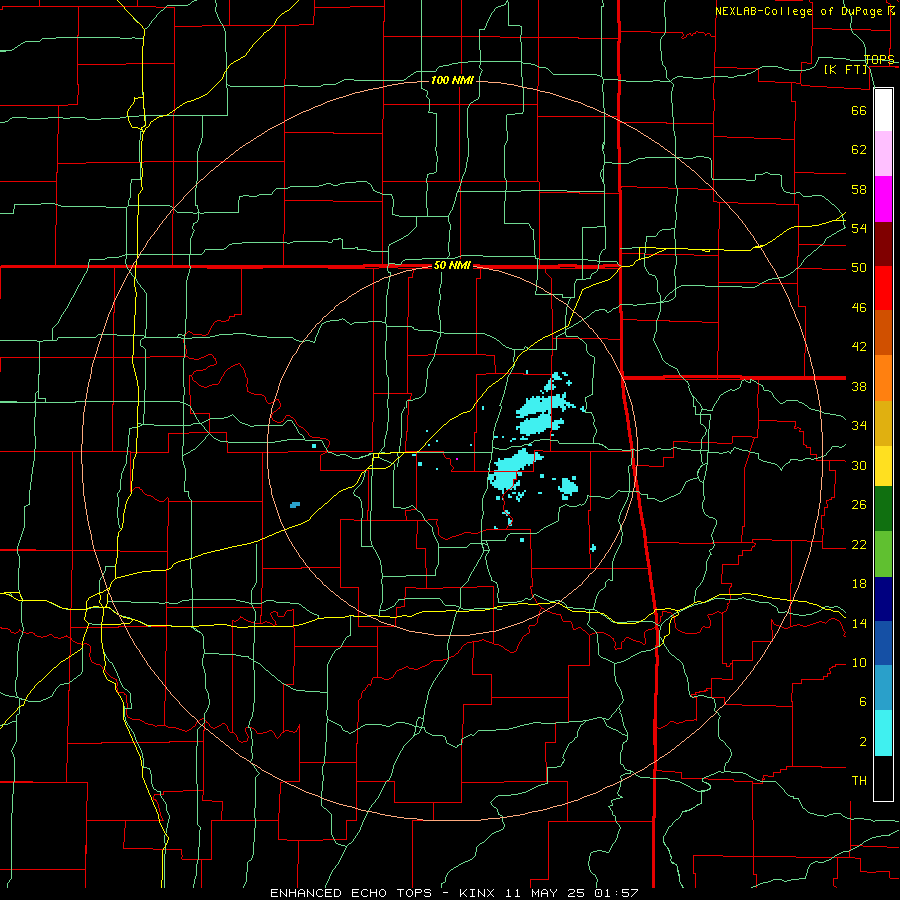The width and height of the screenshot is (900, 900).
Task: Click the light pink legend swatch
Action: pos(883,154)
